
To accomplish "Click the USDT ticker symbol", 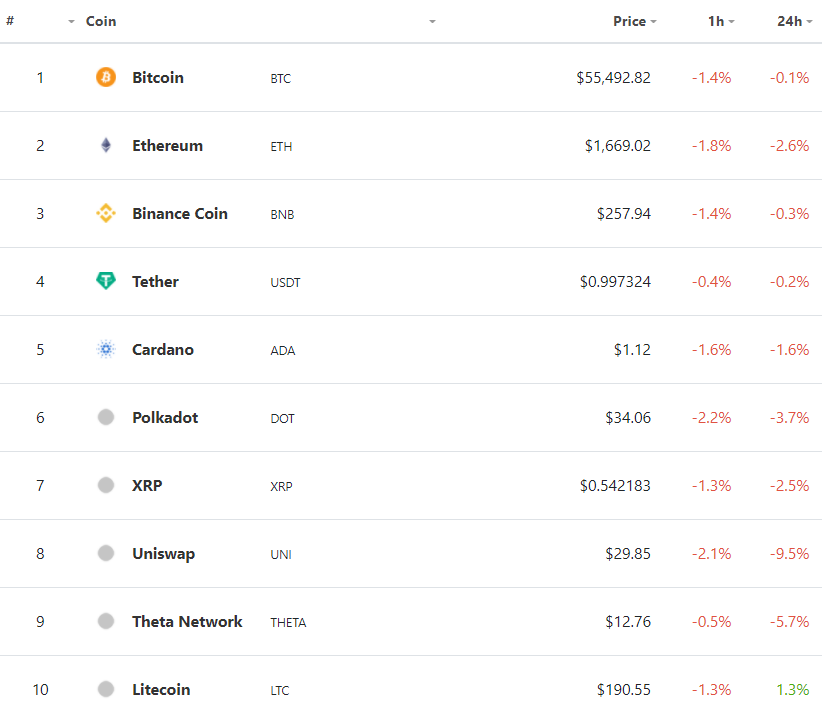I will [285, 282].
